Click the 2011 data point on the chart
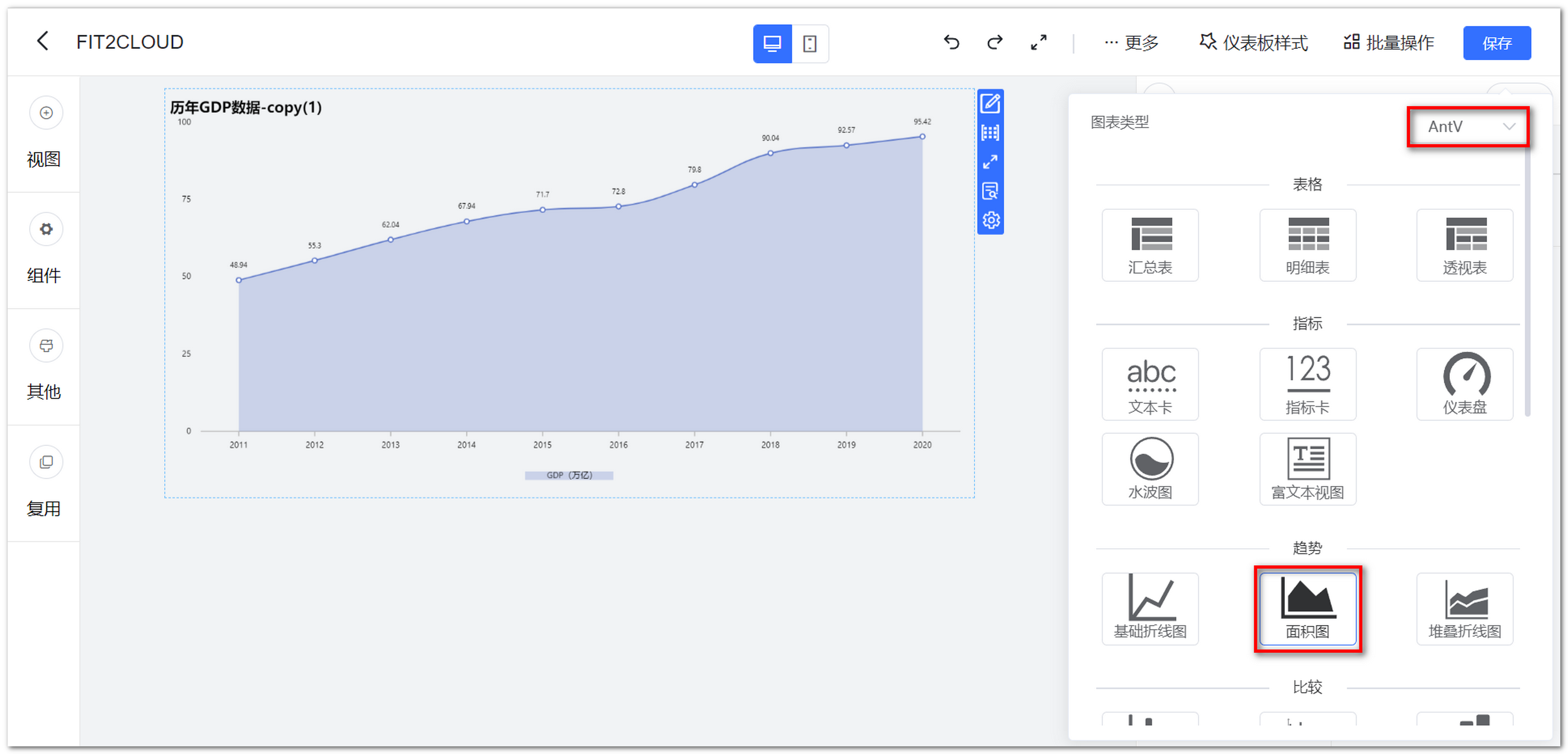1568x754 pixels. coord(239,280)
